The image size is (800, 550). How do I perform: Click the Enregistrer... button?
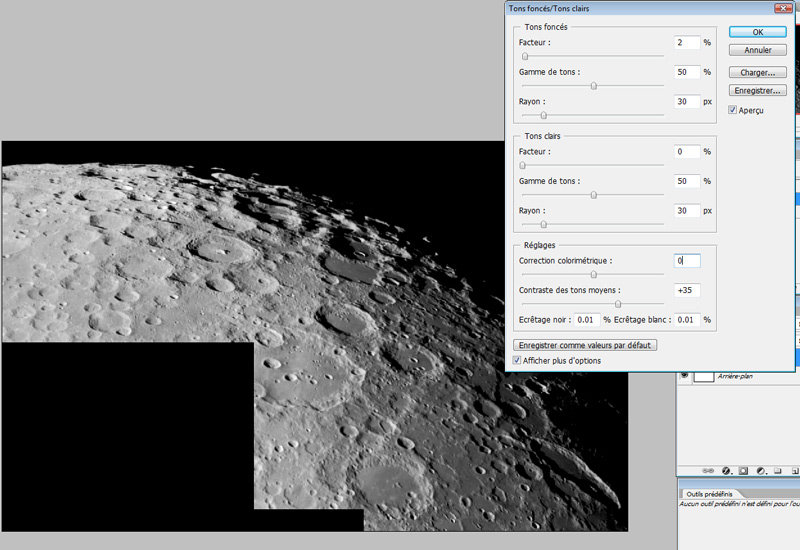758,90
